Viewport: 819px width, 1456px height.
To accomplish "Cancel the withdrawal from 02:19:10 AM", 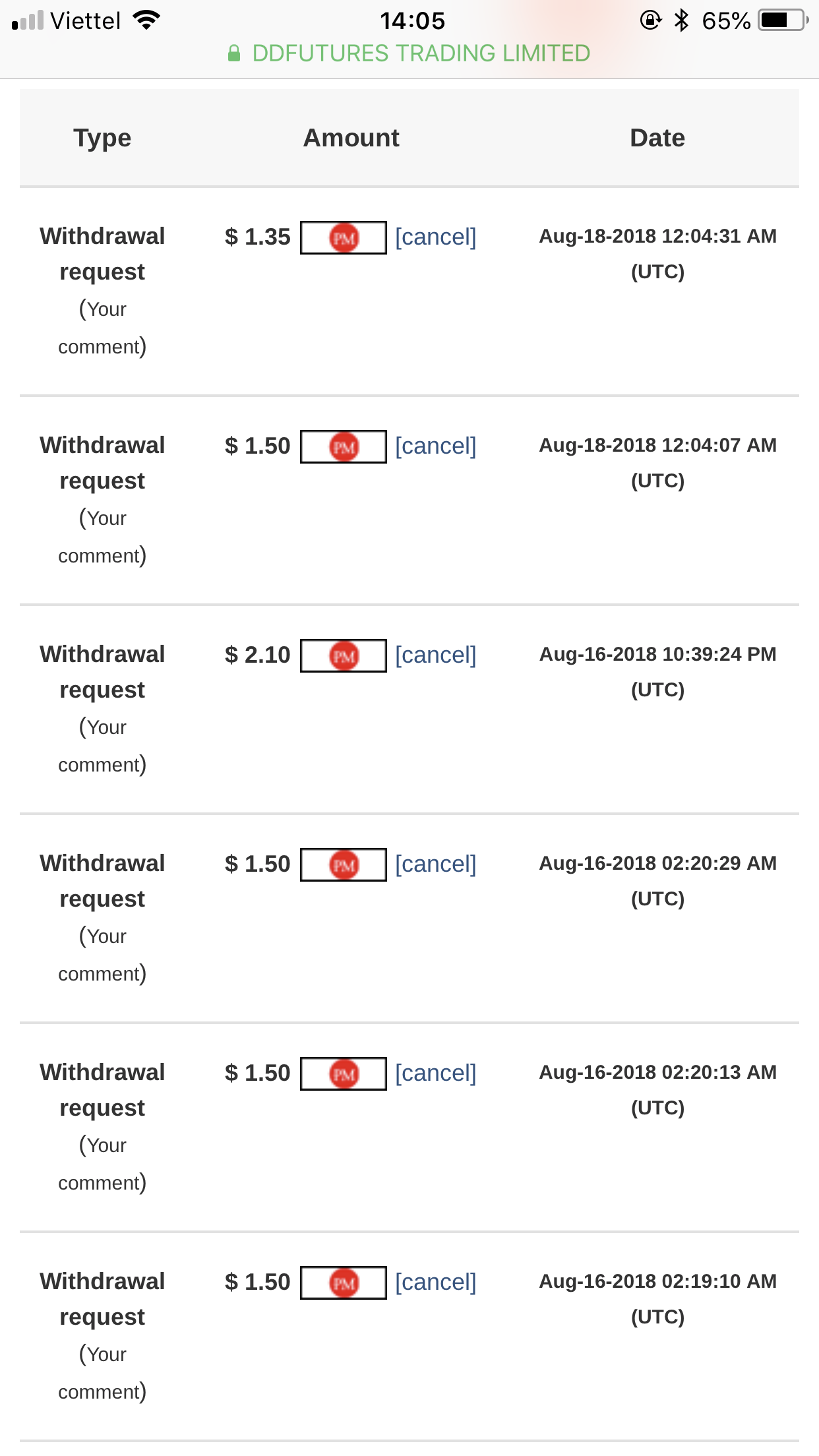I will click(x=435, y=1283).
